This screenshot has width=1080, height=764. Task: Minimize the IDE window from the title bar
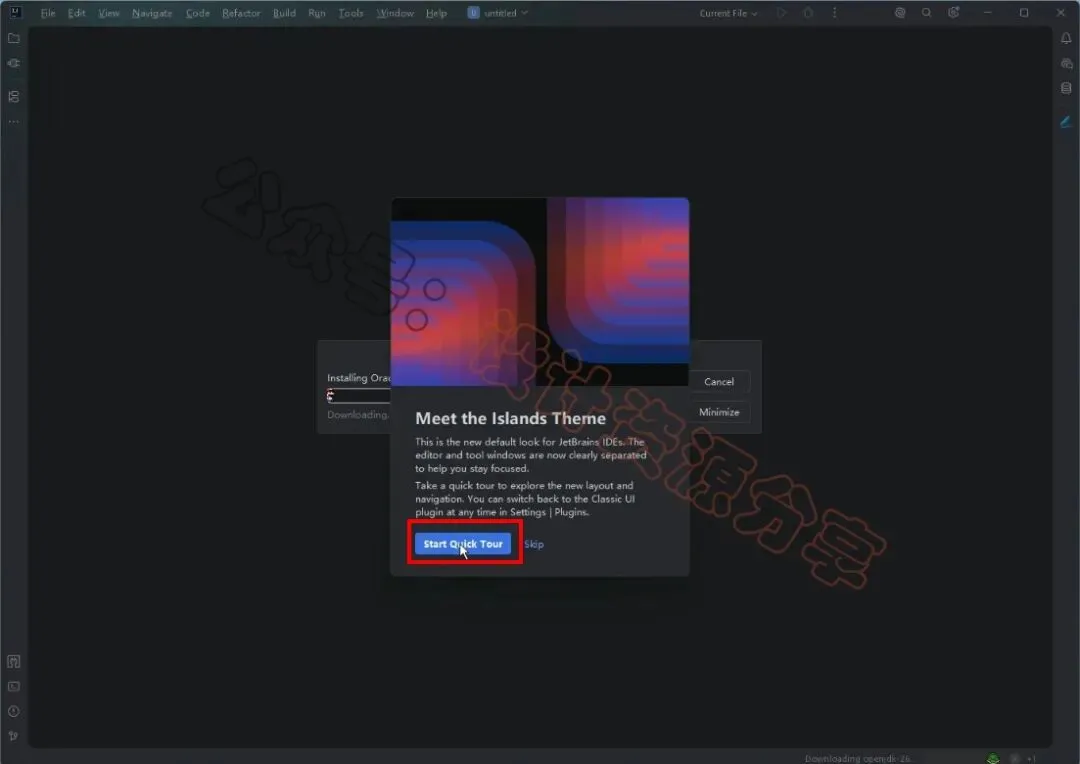point(988,12)
